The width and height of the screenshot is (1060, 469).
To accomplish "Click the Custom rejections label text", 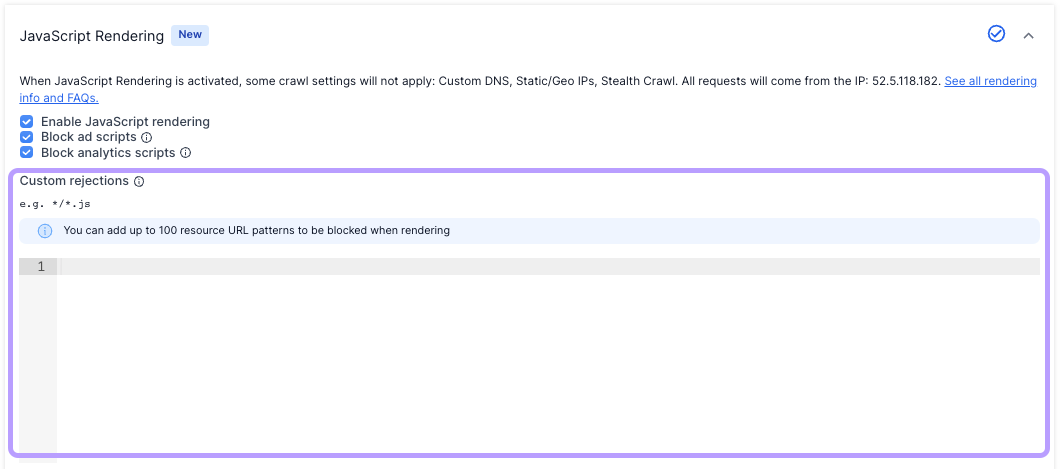I will [74, 181].
